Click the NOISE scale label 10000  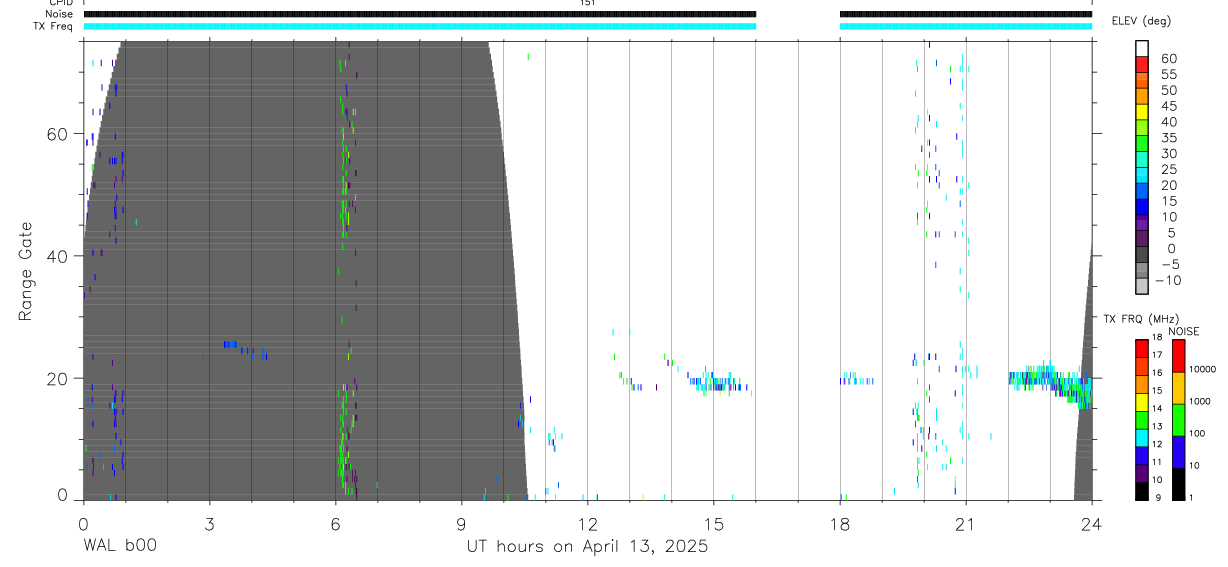1202,369
